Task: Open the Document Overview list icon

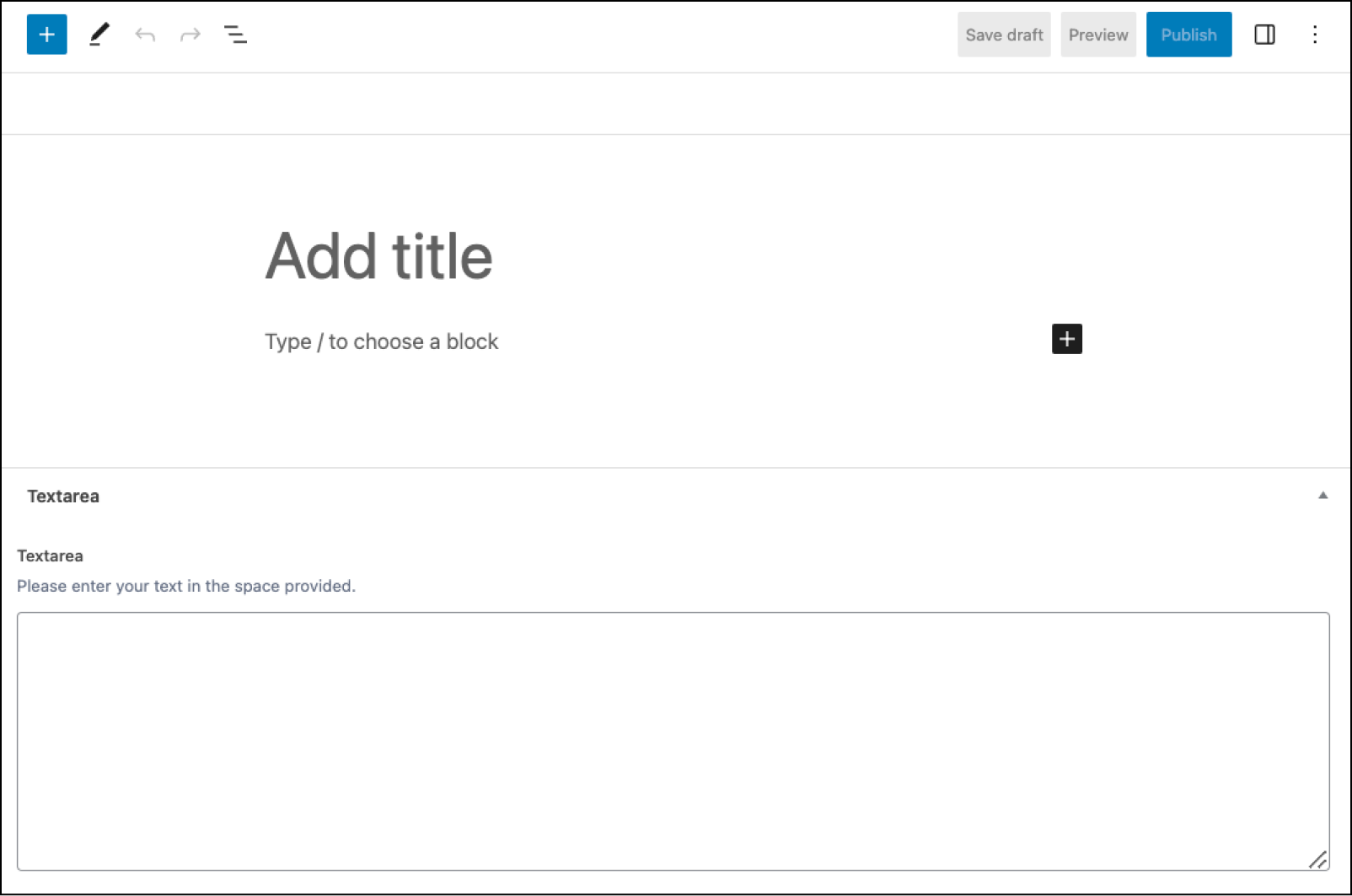Action: 235,35
